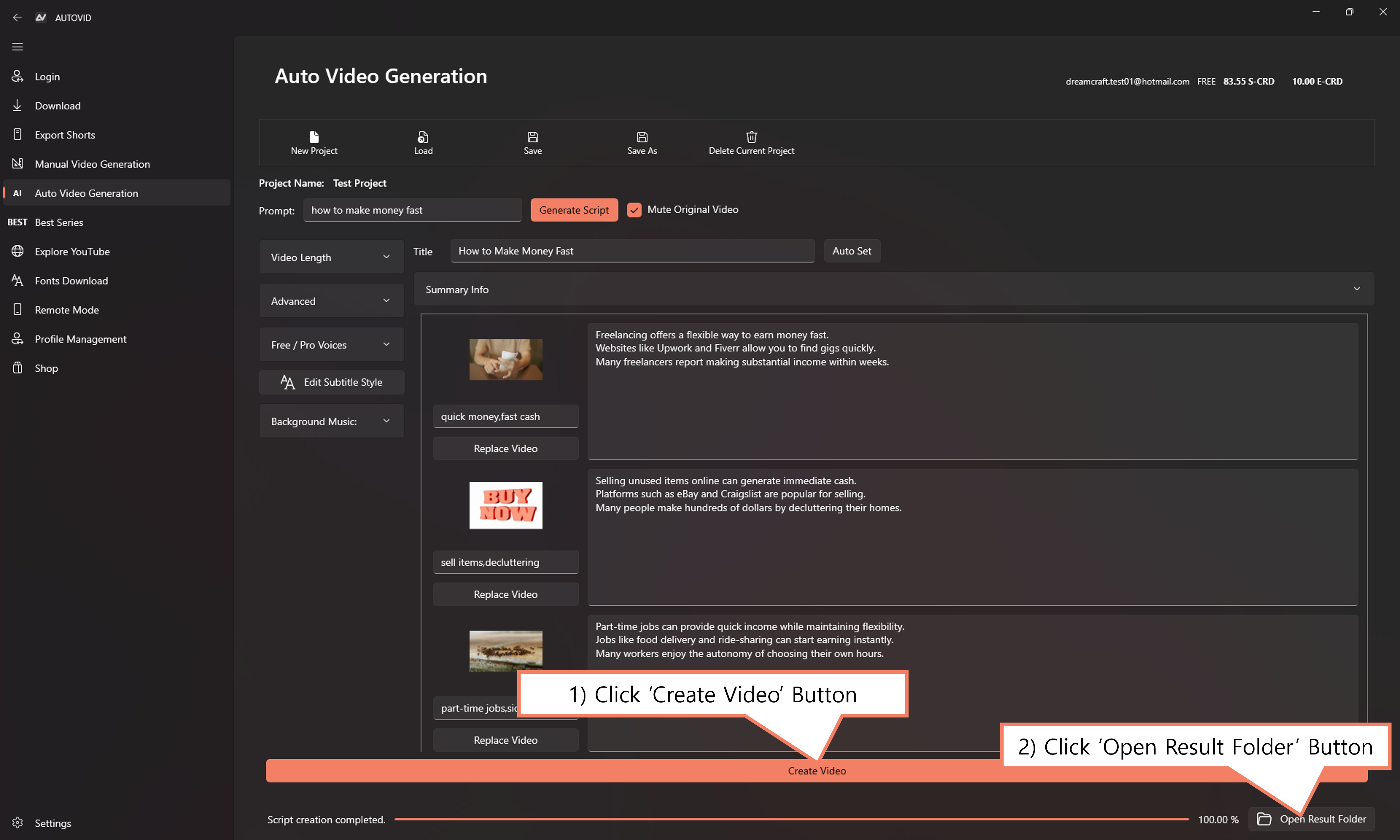The width and height of the screenshot is (1400, 840).
Task: Open the Background Music dropdown
Action: [x=331, y=421]
